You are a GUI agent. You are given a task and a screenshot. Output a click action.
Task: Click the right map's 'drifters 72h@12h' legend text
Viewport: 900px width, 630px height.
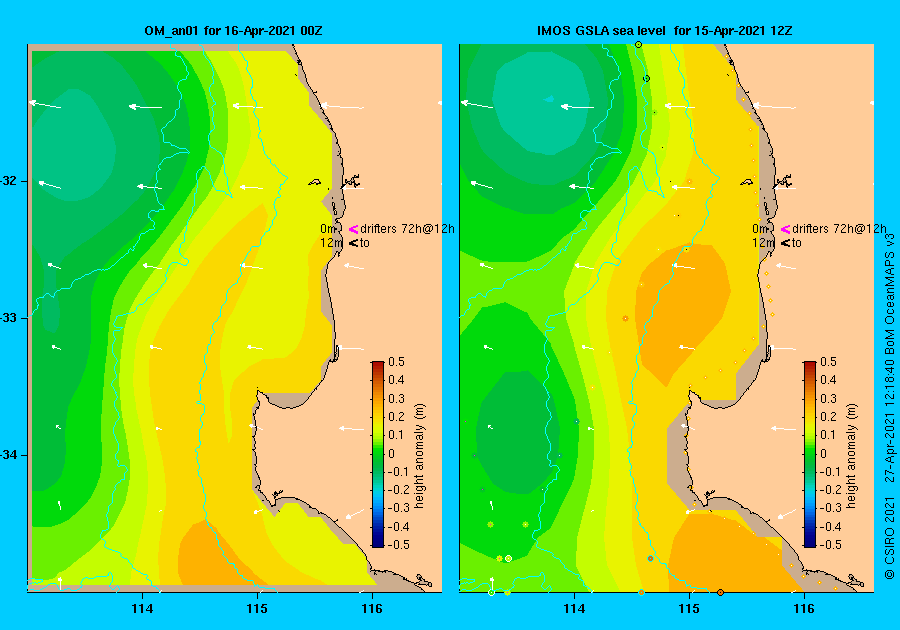[x=839, y=229]
